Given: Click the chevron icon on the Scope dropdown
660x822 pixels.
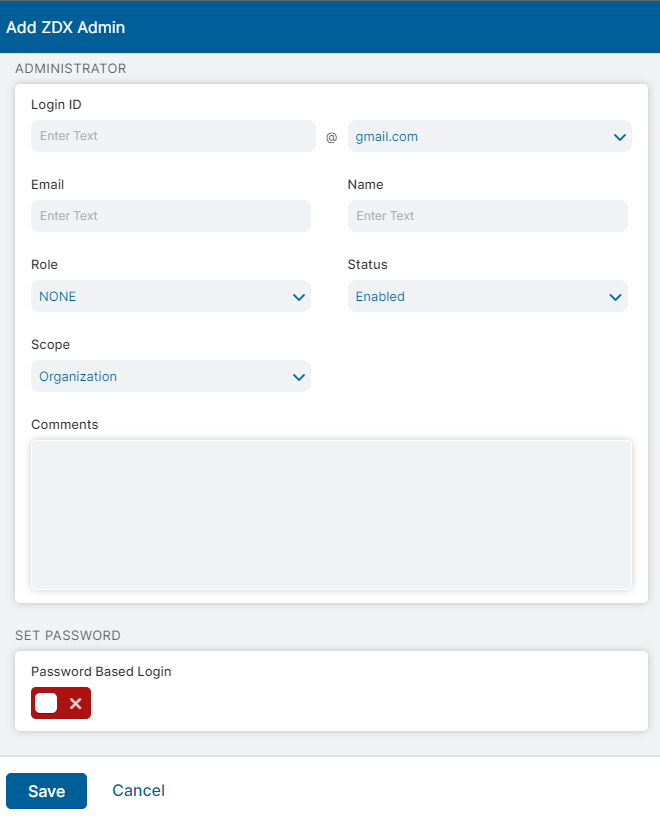Looking at the screenshot, I should coord(298,376).
